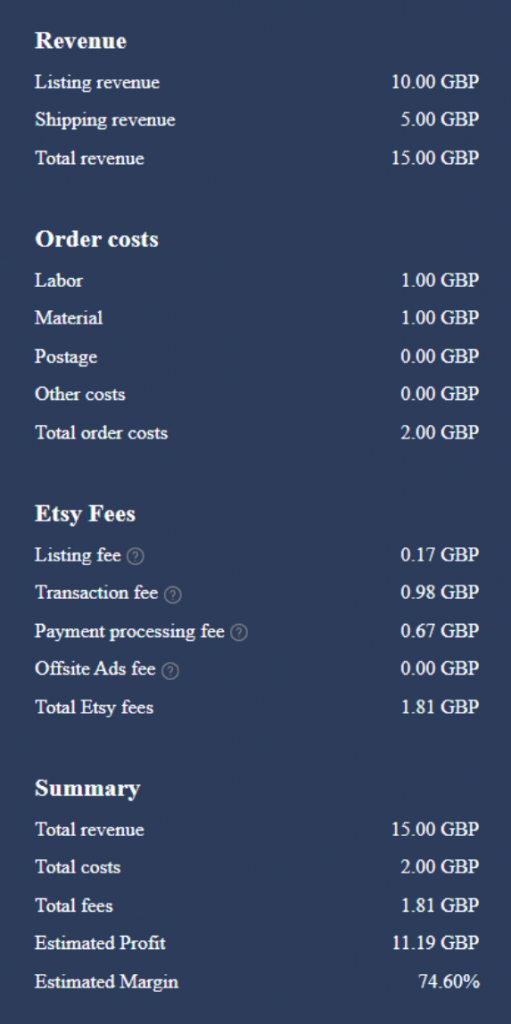Click the help icon next to Listing fee
Viewport: 511px width, 1024px height.
tap(135, 556)
